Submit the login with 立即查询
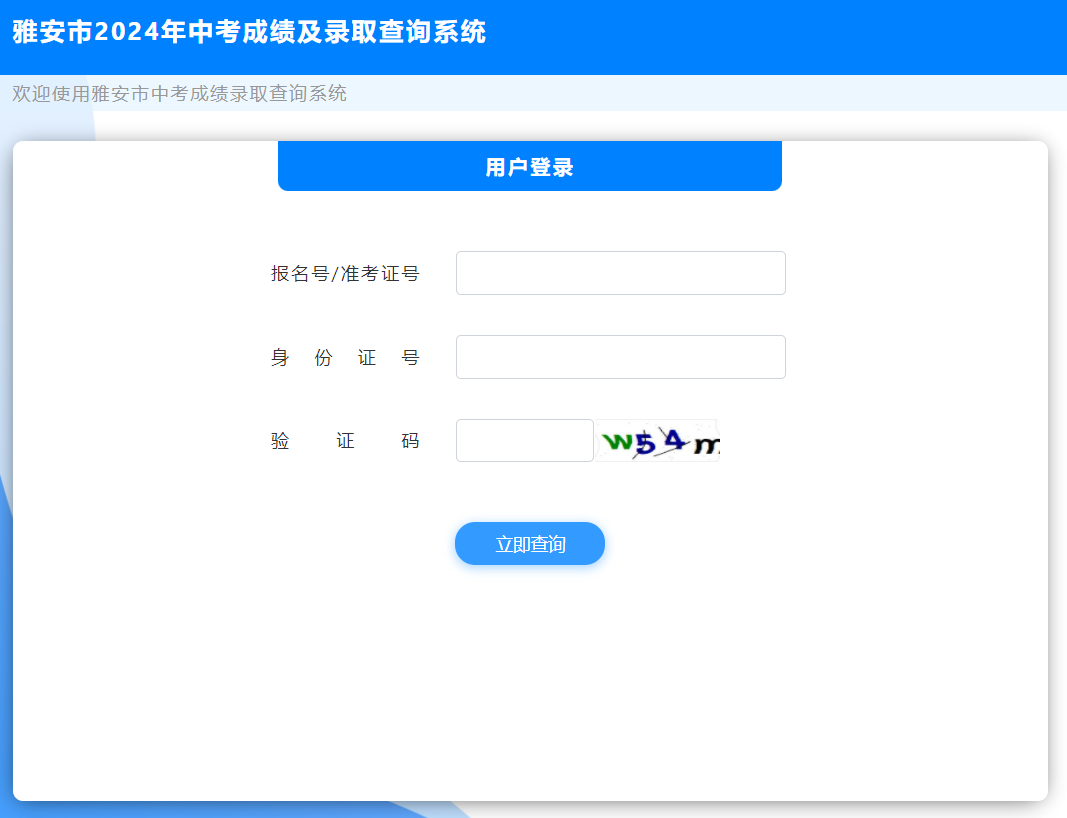Viewport: 1067px width, 818px height. point(529,543)
